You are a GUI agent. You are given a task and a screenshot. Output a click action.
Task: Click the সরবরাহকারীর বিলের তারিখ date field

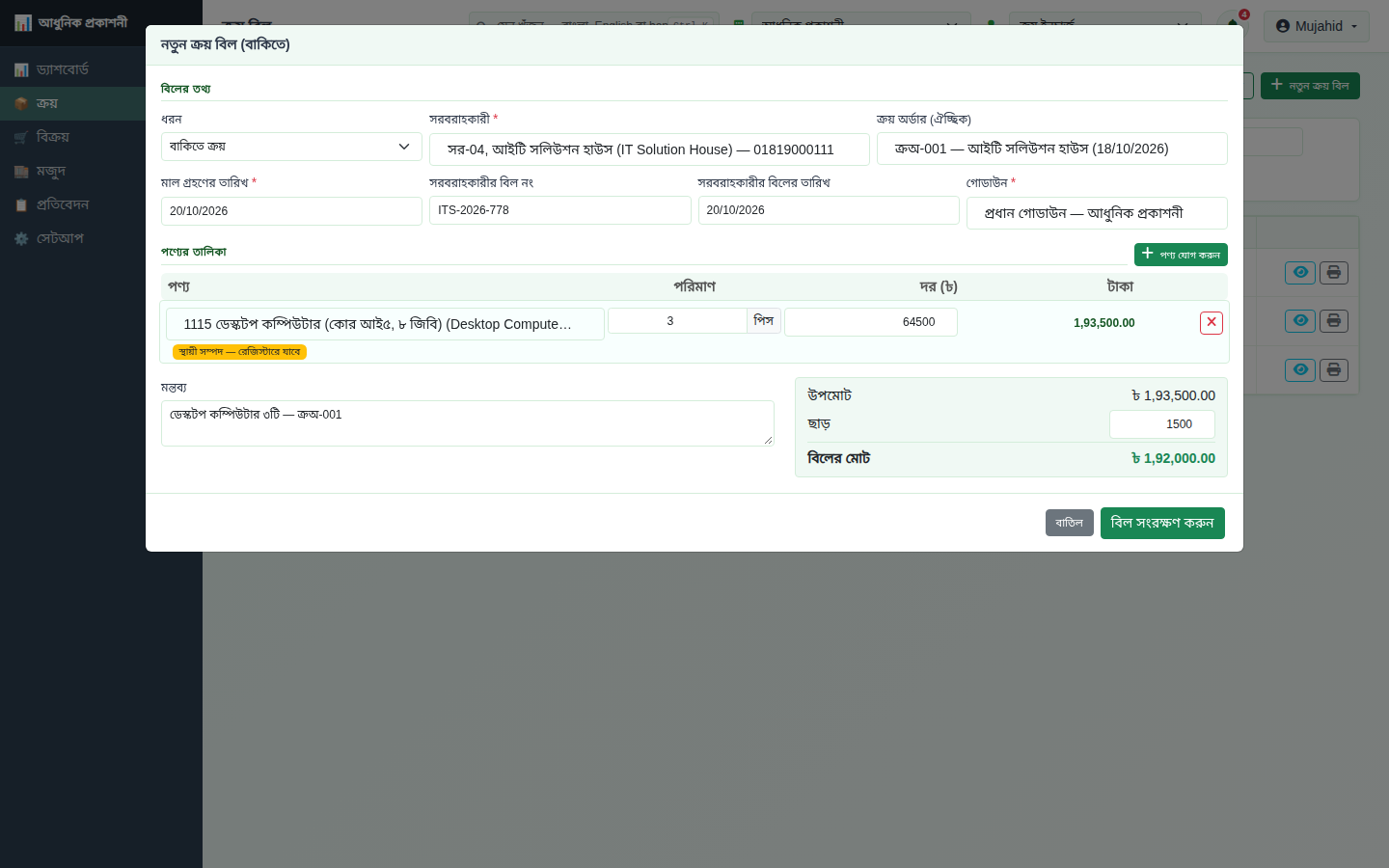829,210
